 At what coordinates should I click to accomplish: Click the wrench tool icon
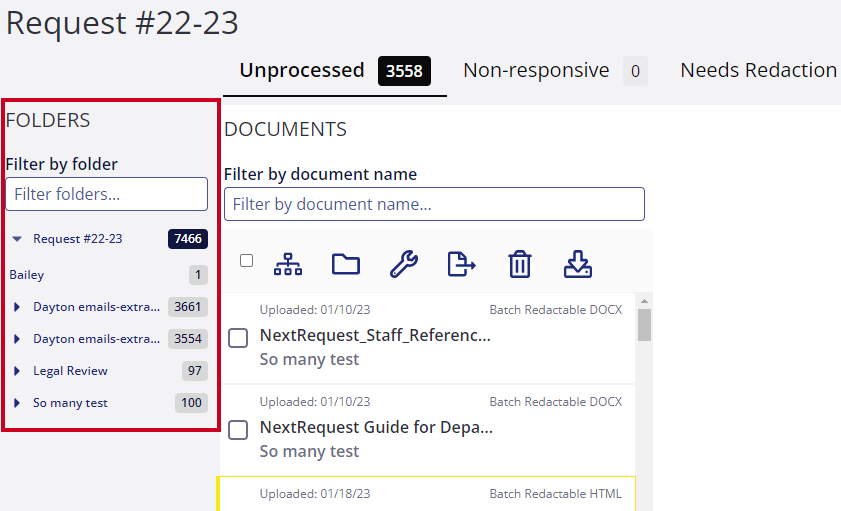point(404,264)
